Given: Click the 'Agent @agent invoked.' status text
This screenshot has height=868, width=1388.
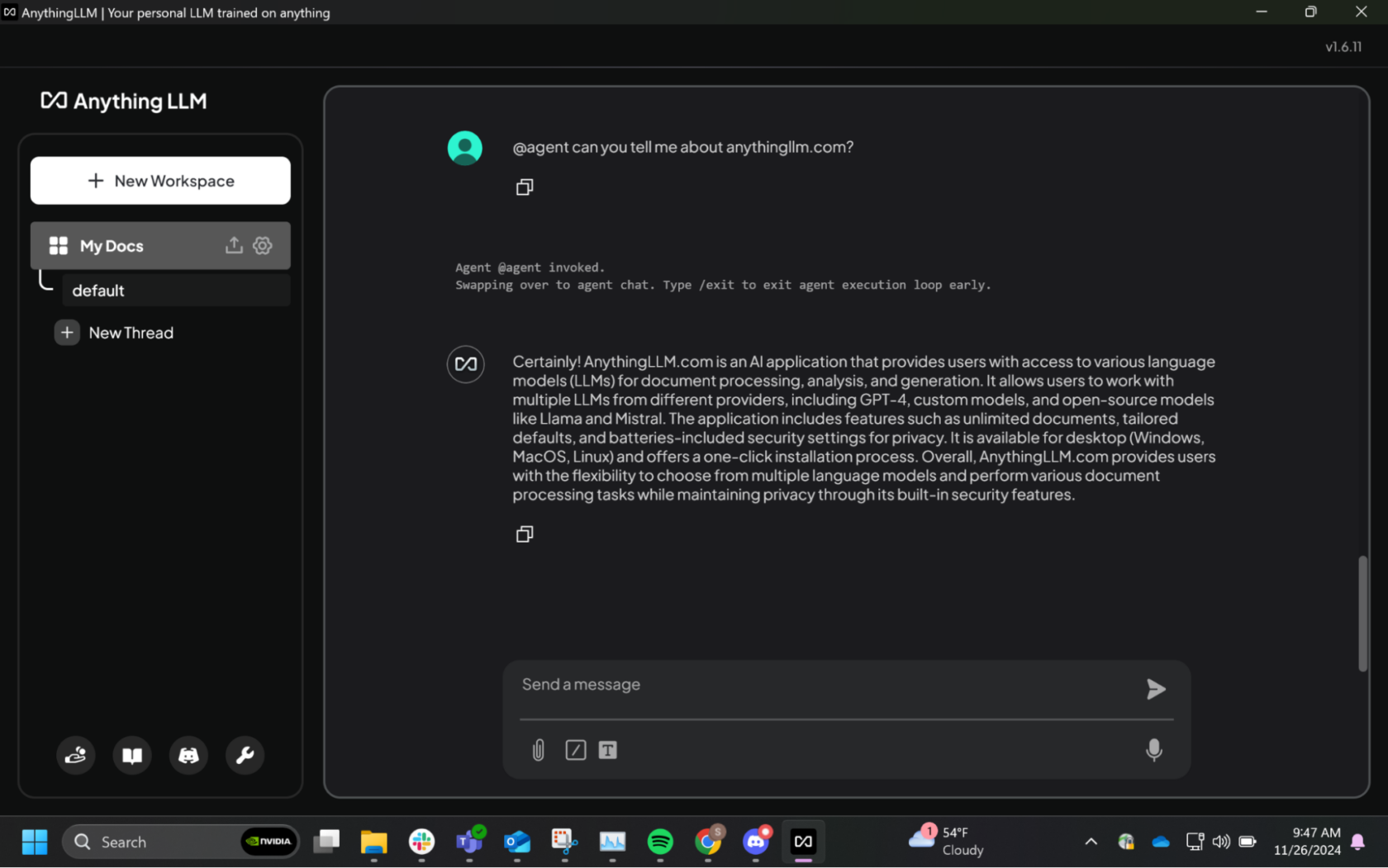Looking at the screenshot, I should tap(530, 268).
